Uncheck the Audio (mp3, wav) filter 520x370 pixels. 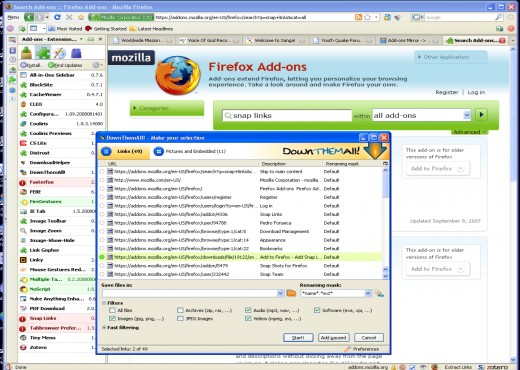pos(248,310)
